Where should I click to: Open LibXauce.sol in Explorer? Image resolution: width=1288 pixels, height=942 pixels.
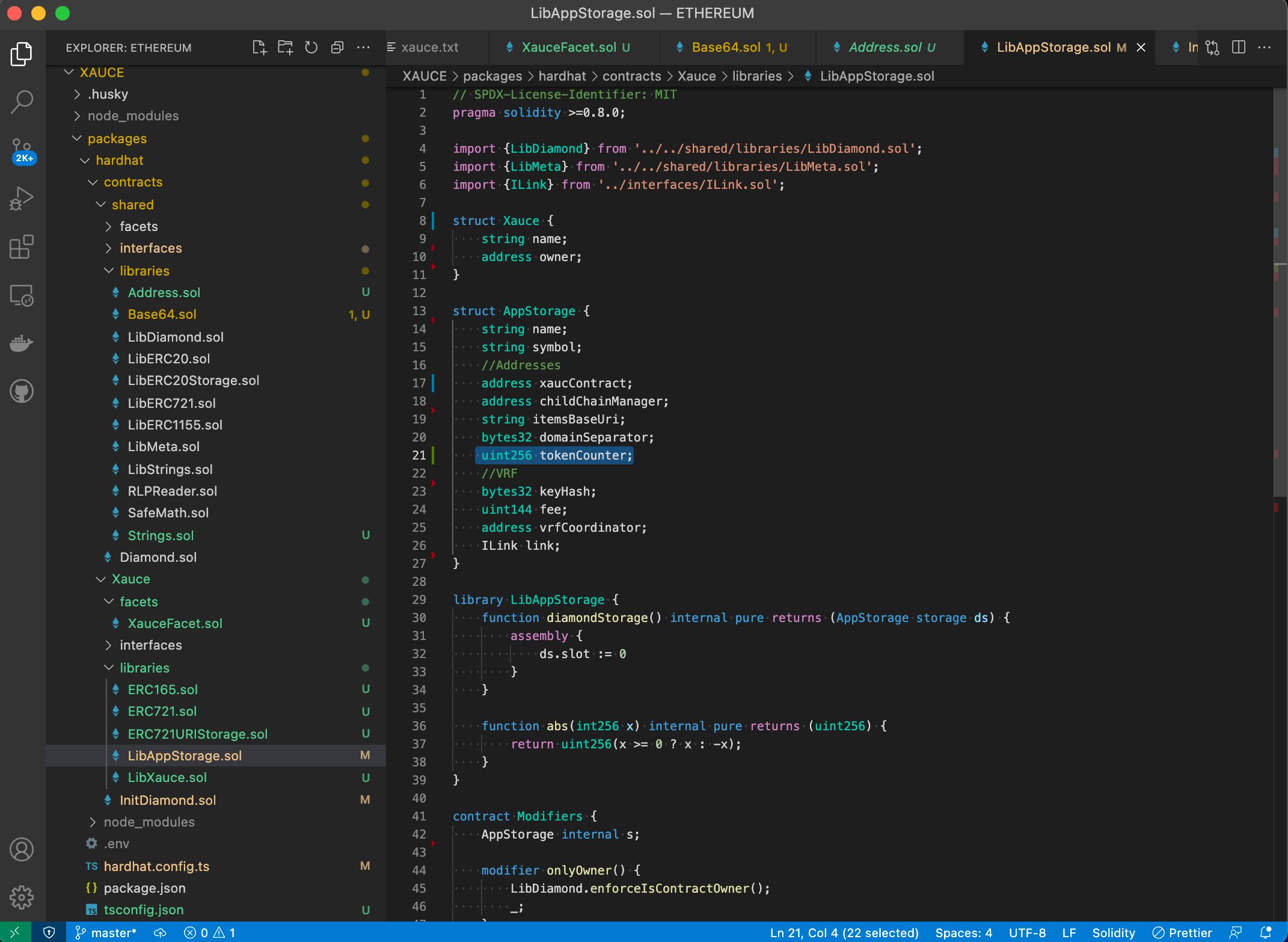tap(215, 777)
